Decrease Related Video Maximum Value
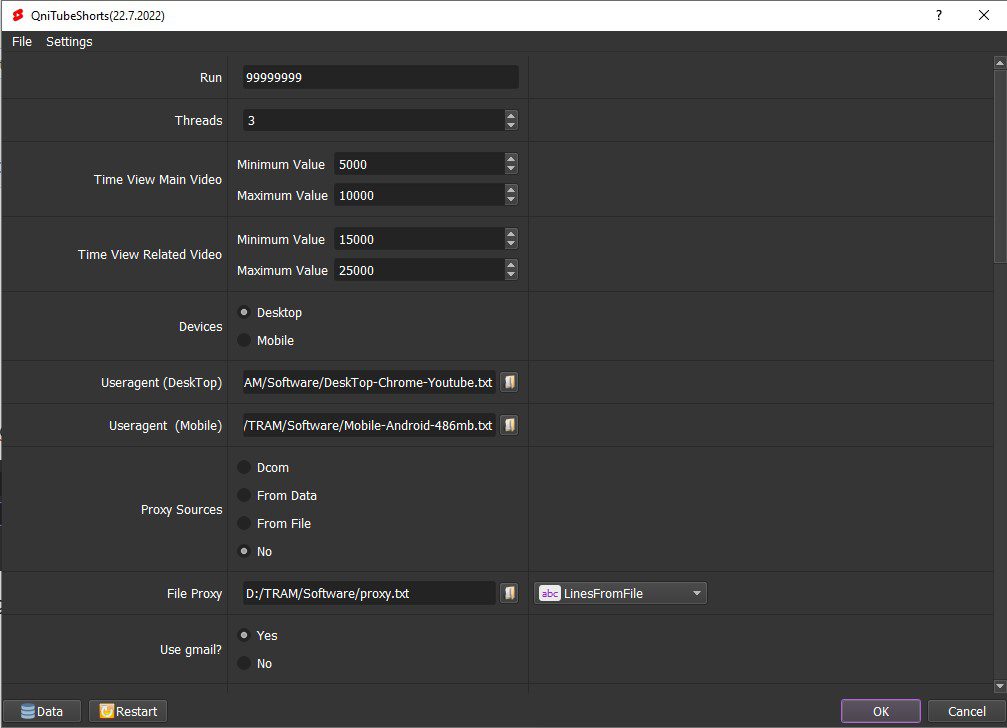Viewport: 1007px width, 728px height. [511, 275]
